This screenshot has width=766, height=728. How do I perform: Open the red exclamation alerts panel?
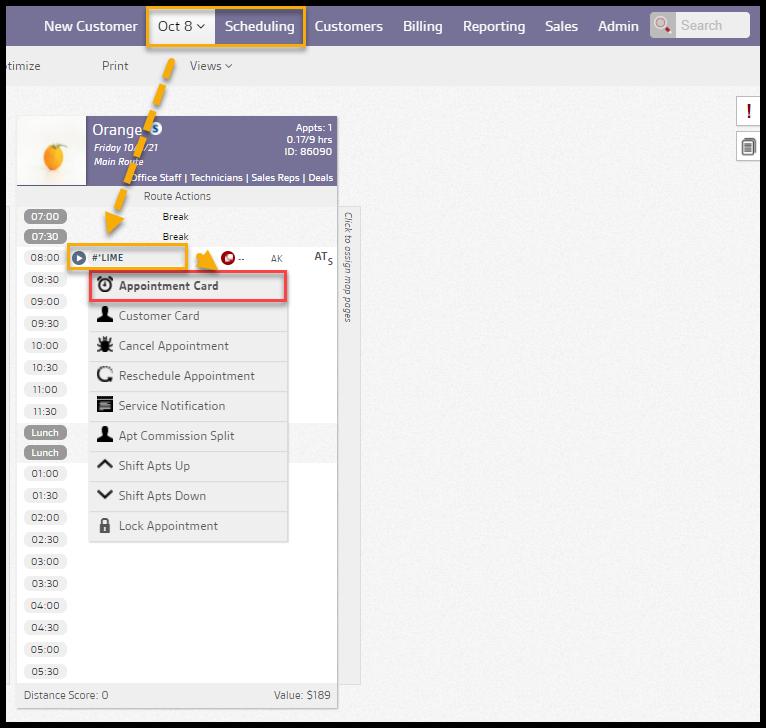(x=748, y=112)
